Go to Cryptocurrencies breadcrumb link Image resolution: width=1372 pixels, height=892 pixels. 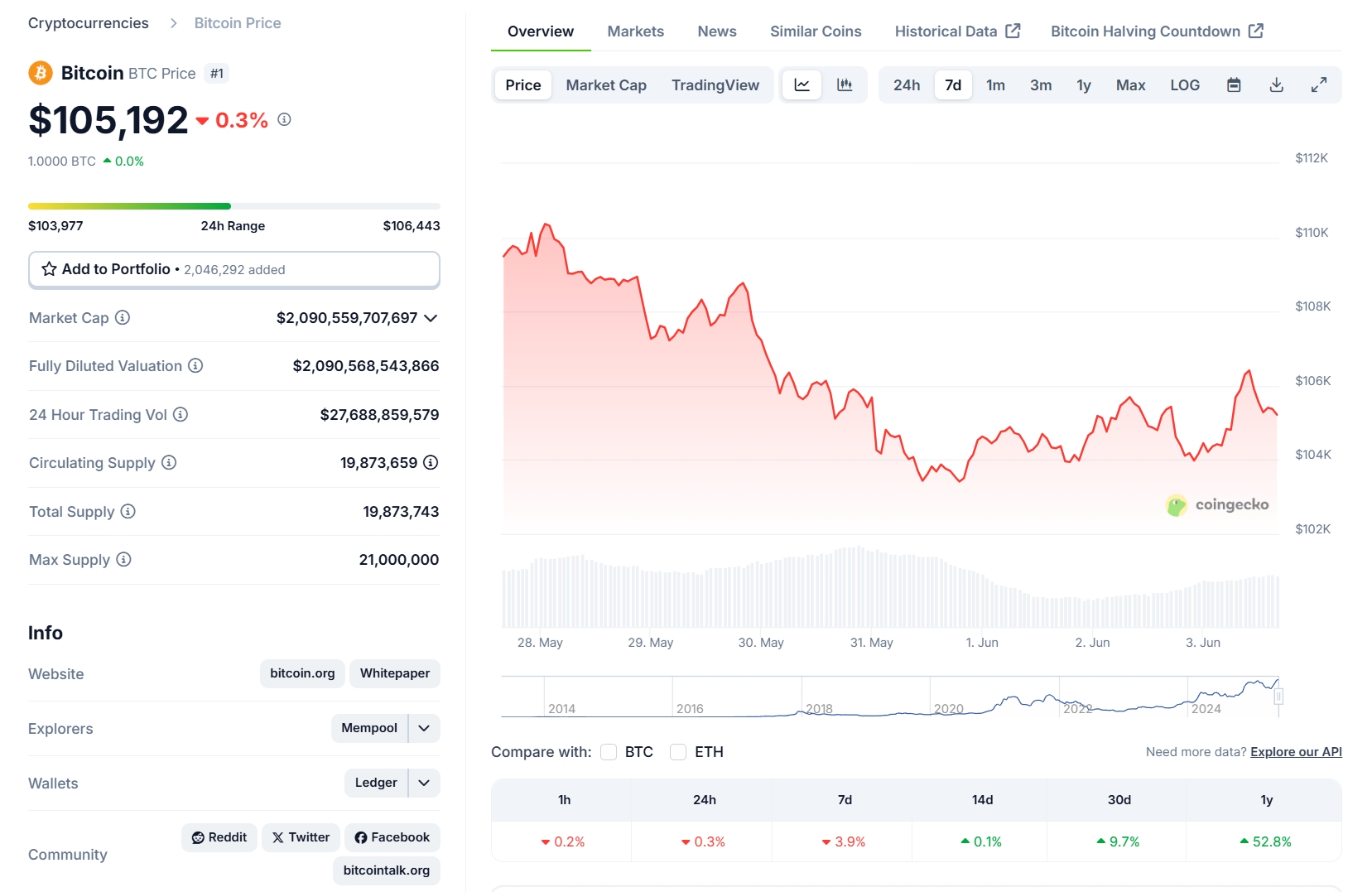coord(89,23)
